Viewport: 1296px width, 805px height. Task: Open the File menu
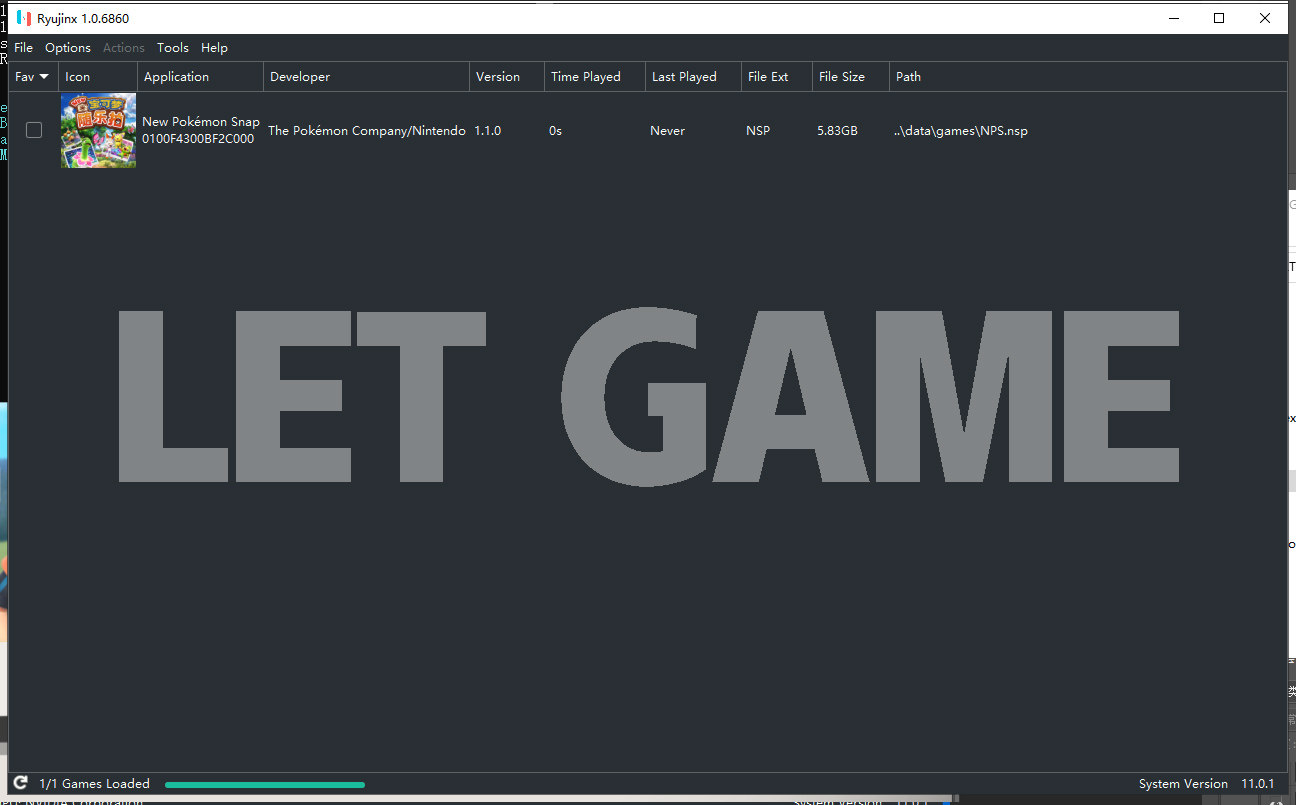point(23,48)
